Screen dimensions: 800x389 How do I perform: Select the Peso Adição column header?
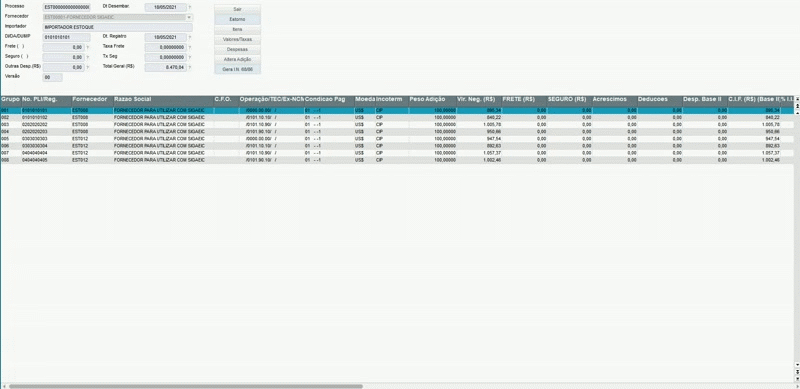click(x=432, y=99)
